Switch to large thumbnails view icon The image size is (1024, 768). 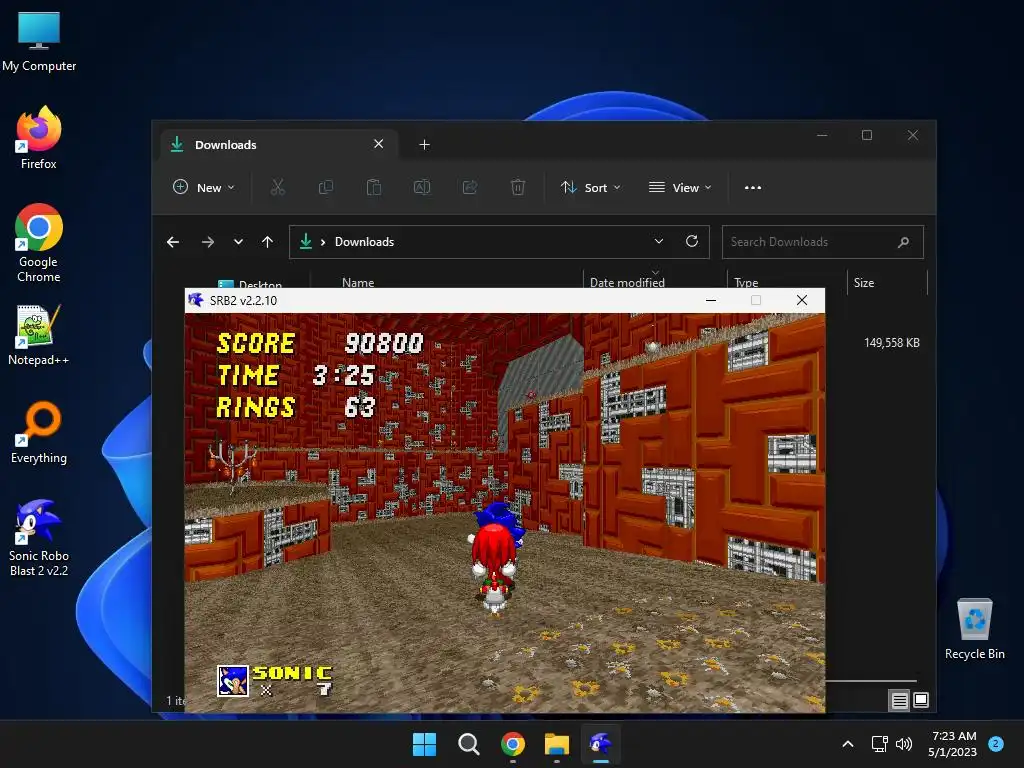pos(921,700)
